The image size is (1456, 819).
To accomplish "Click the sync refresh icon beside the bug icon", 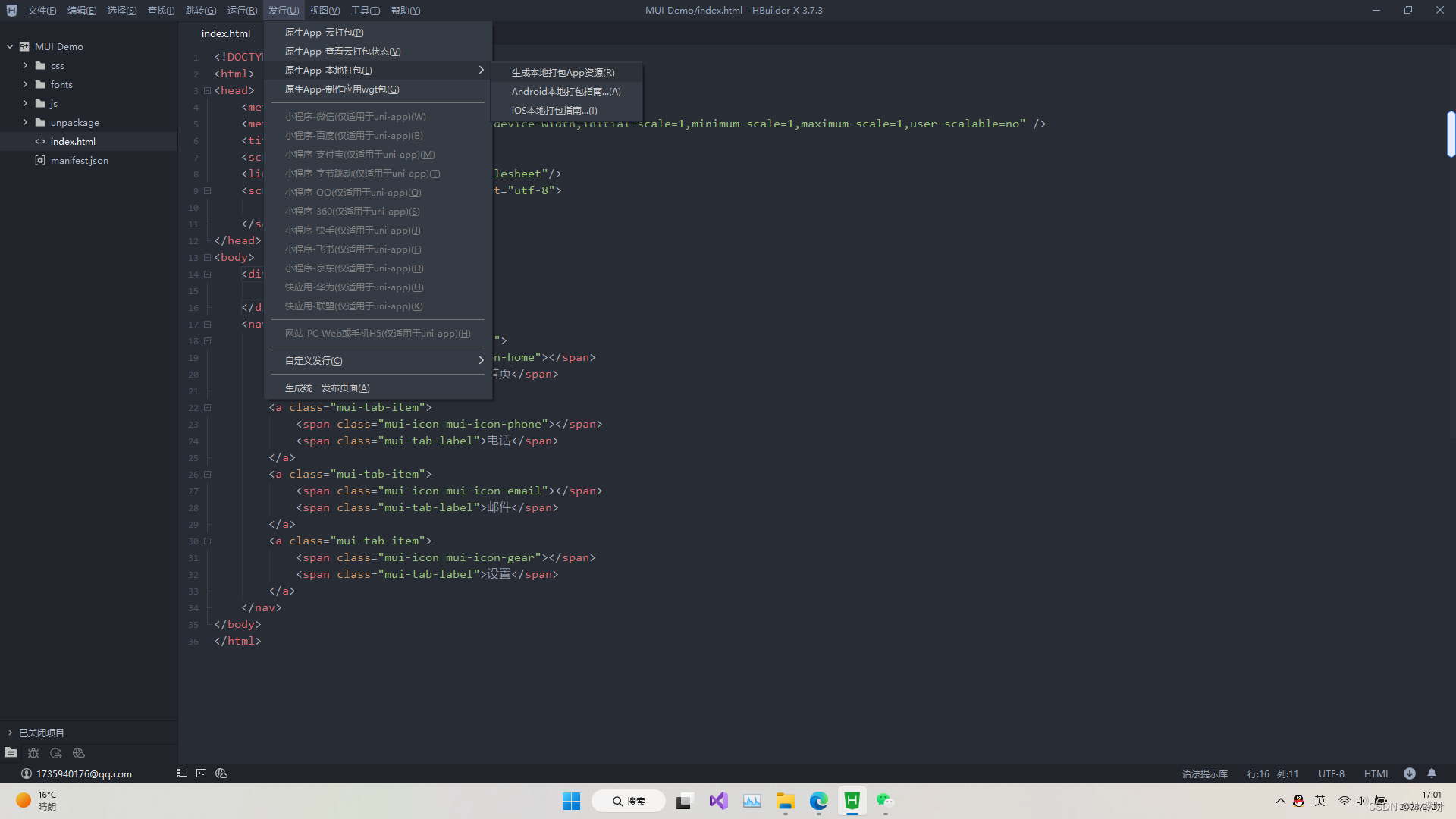I will point(56,753).
